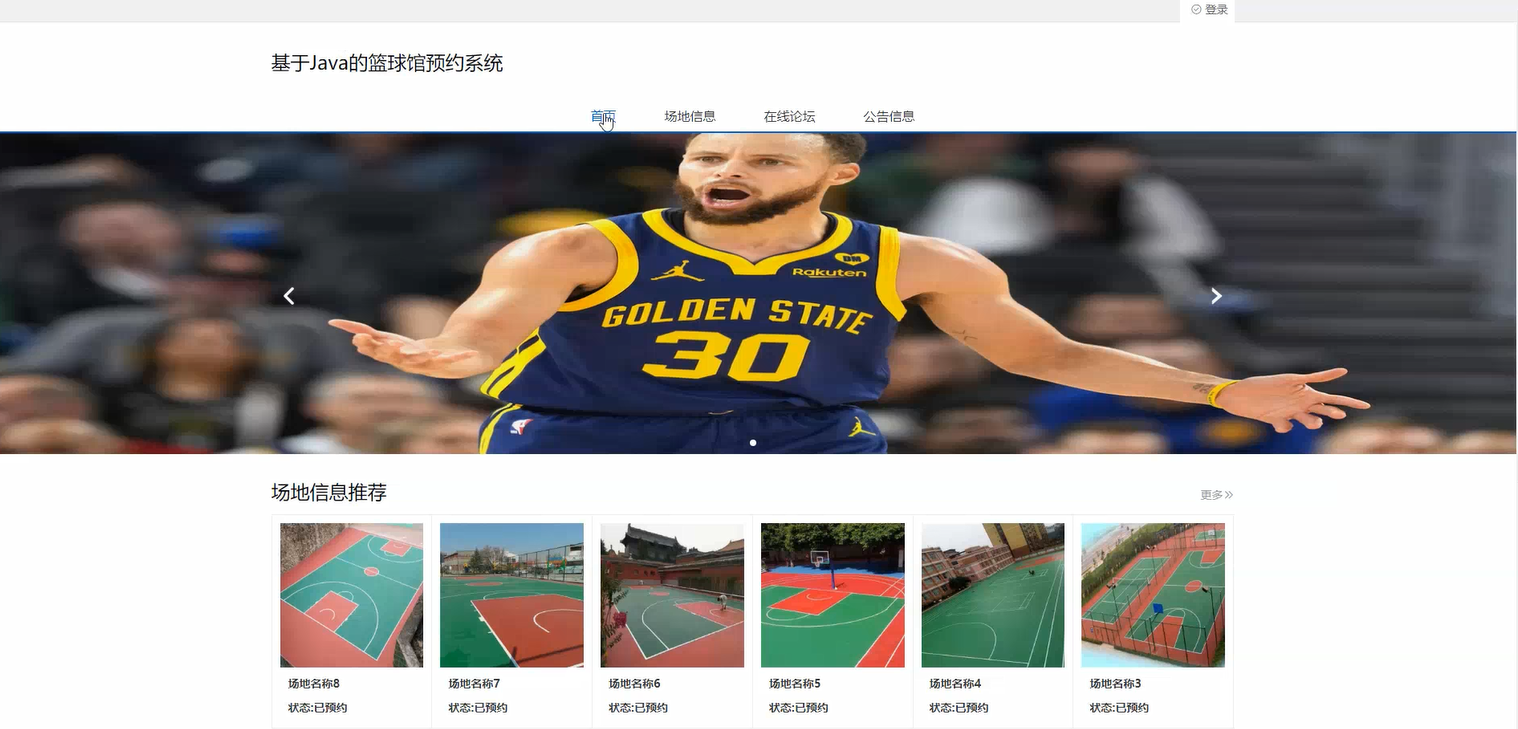The image size is (1518, 729).
Task: Open thumbnail of 场地名称6 court
Action: (672, 595)
